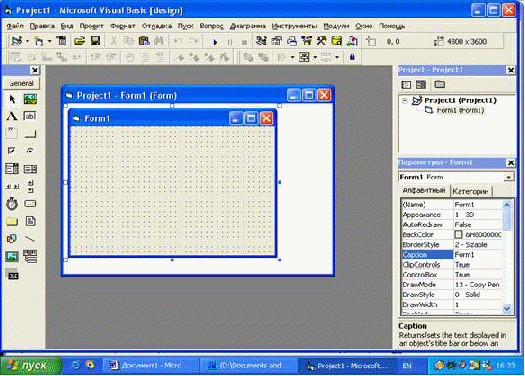Viewport: 525px width, 376px height.
Task: Open project with the folder icon
Action: pyautogui.click(x=79, y=41)
